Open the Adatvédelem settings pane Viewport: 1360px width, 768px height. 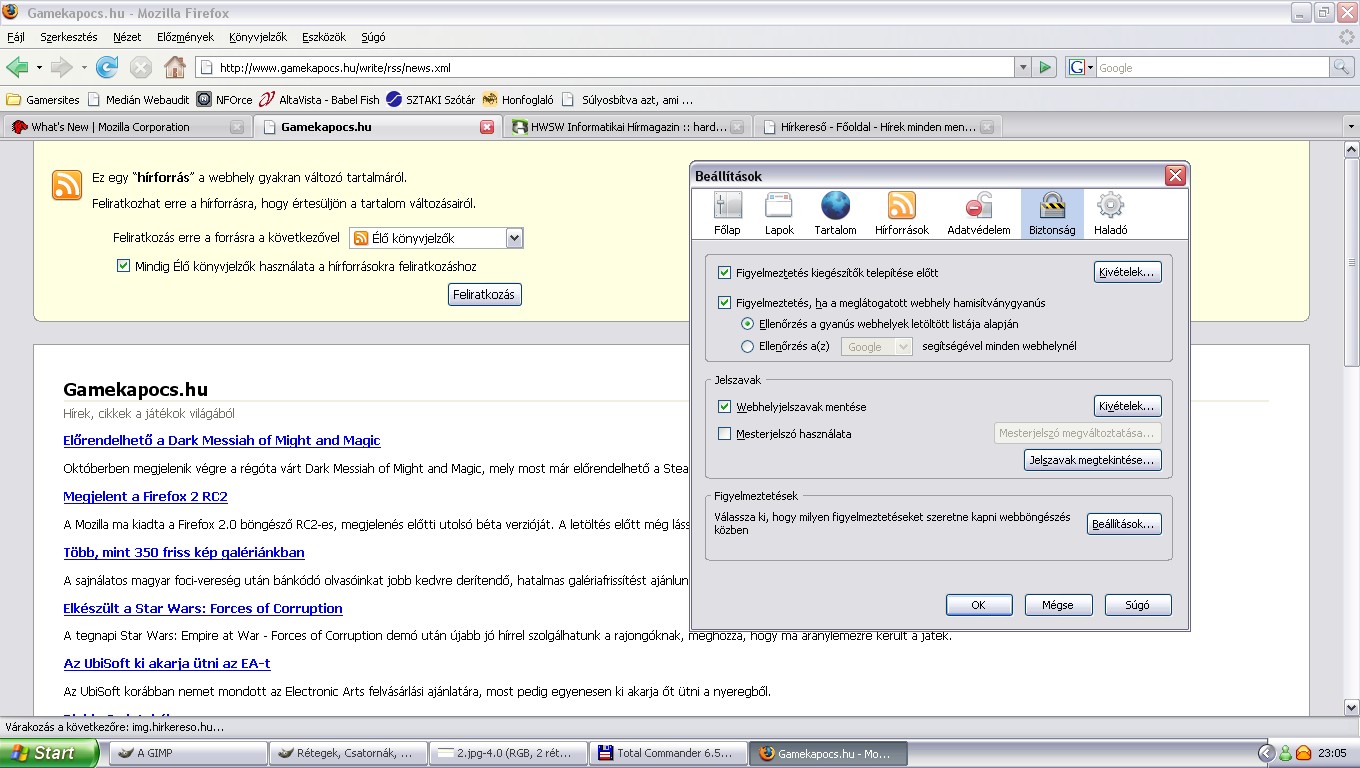click(978, 214)
